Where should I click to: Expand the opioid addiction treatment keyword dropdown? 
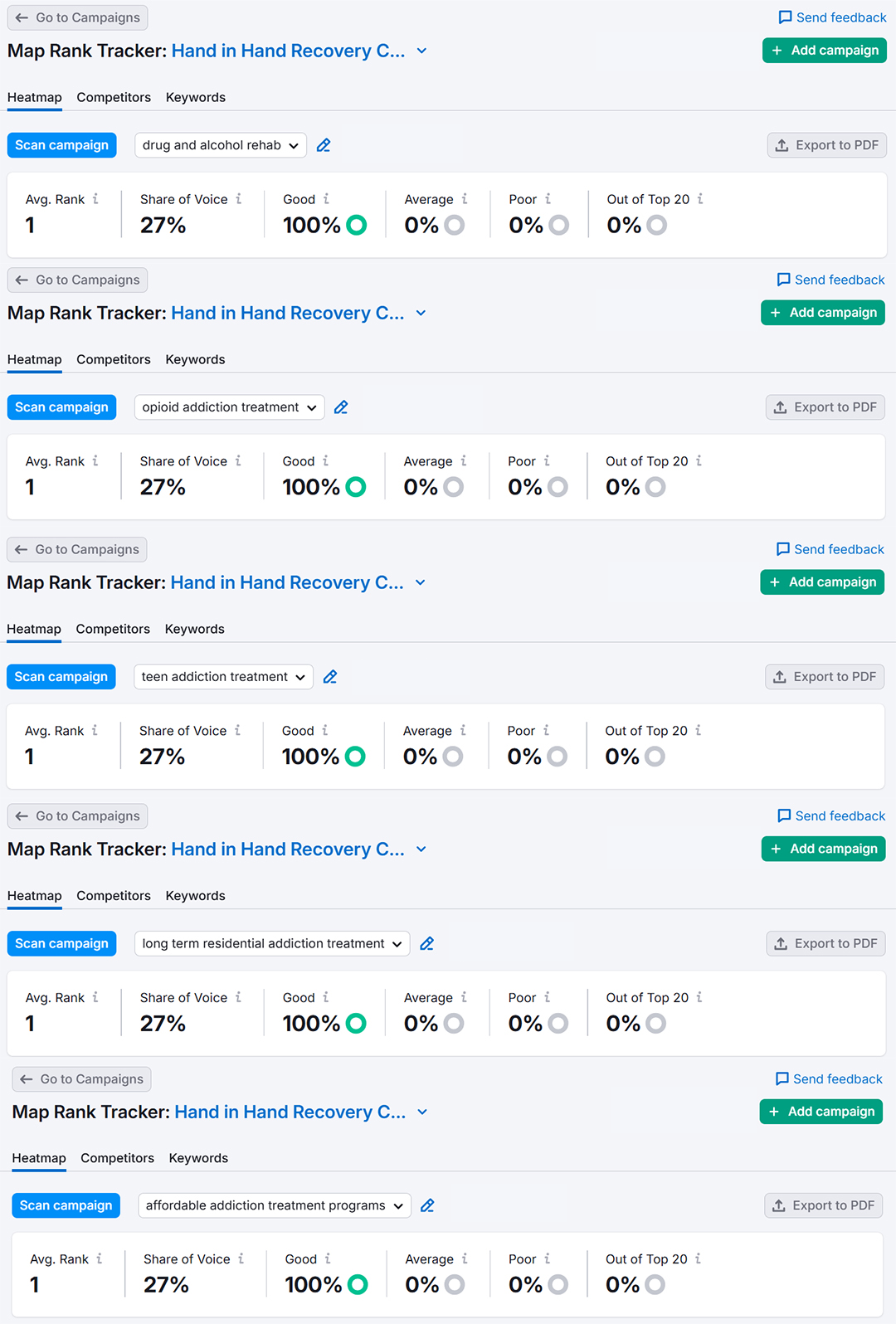coord(229,407)
